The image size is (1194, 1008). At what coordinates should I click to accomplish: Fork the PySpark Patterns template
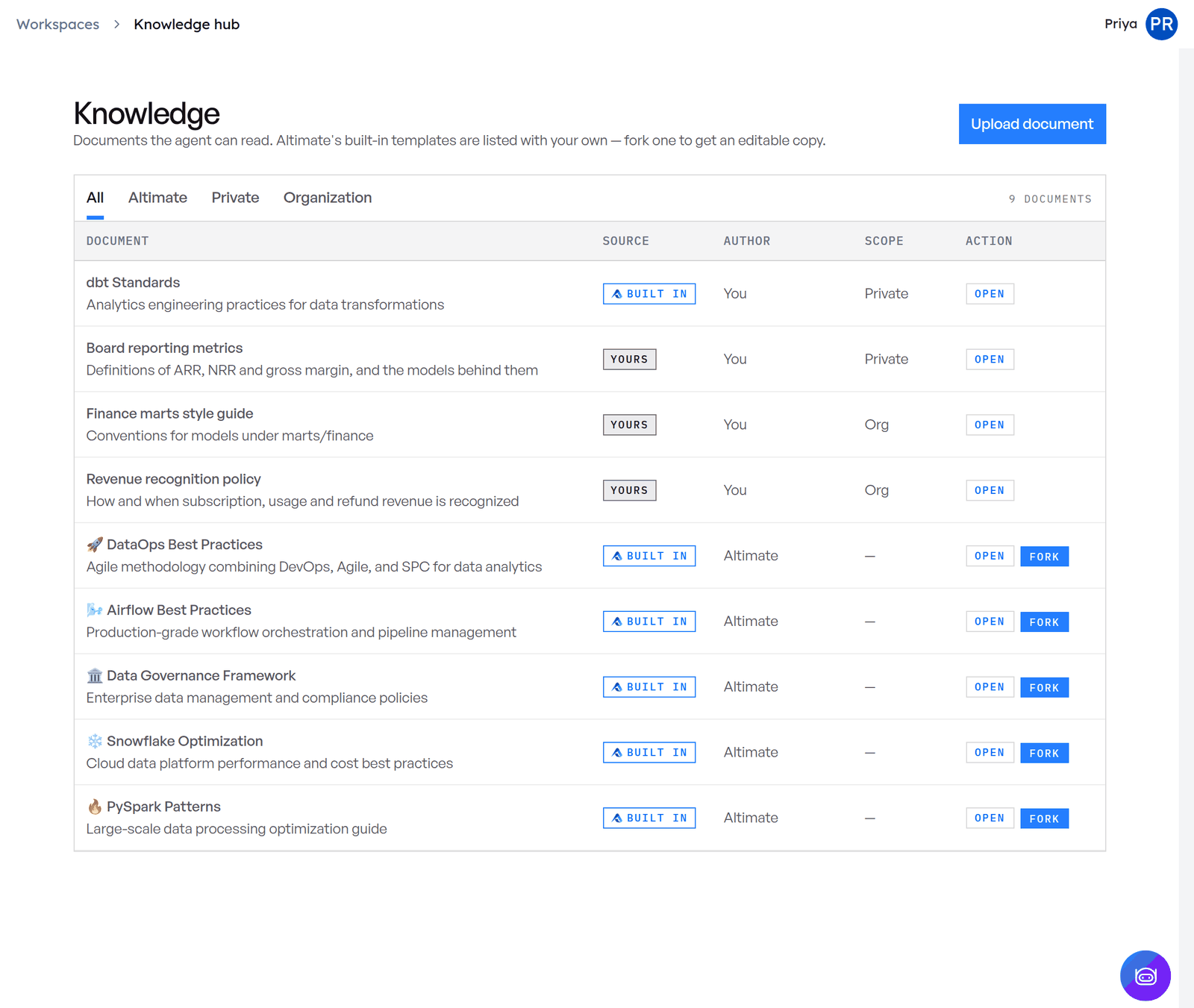pyautogui.click(x=1044, y=819)
